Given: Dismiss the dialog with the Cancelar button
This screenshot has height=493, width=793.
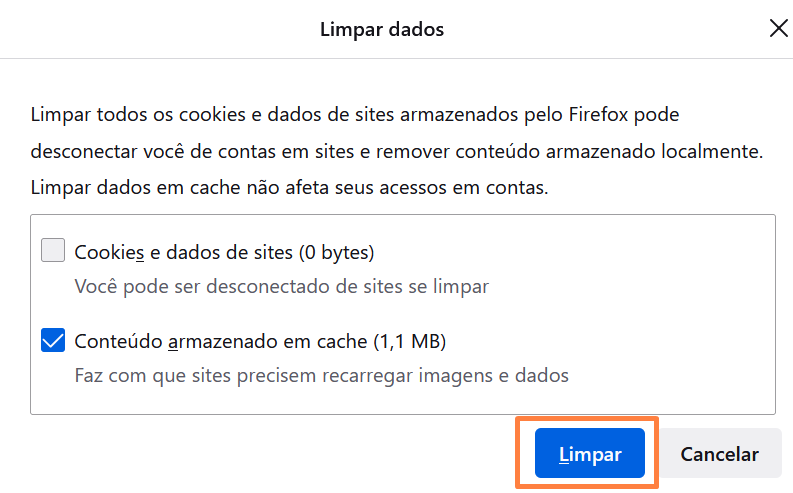Looking at the screenshot, I should [x=720, y=453].
